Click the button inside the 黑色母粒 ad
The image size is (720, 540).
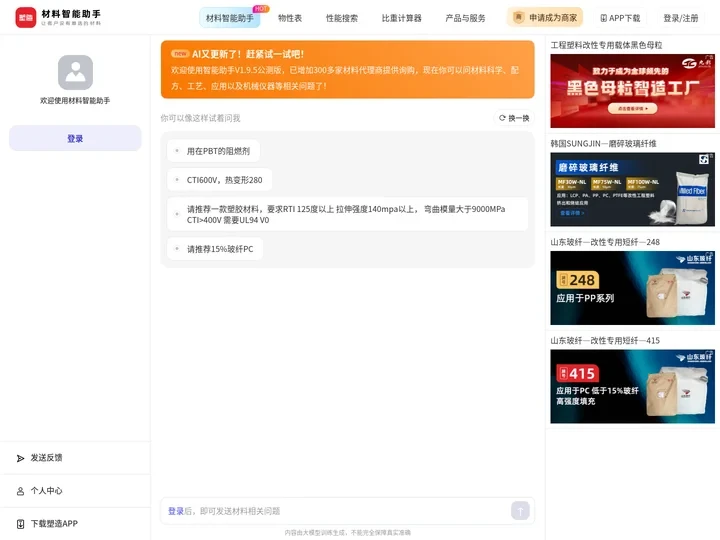(x=632, y=109)
